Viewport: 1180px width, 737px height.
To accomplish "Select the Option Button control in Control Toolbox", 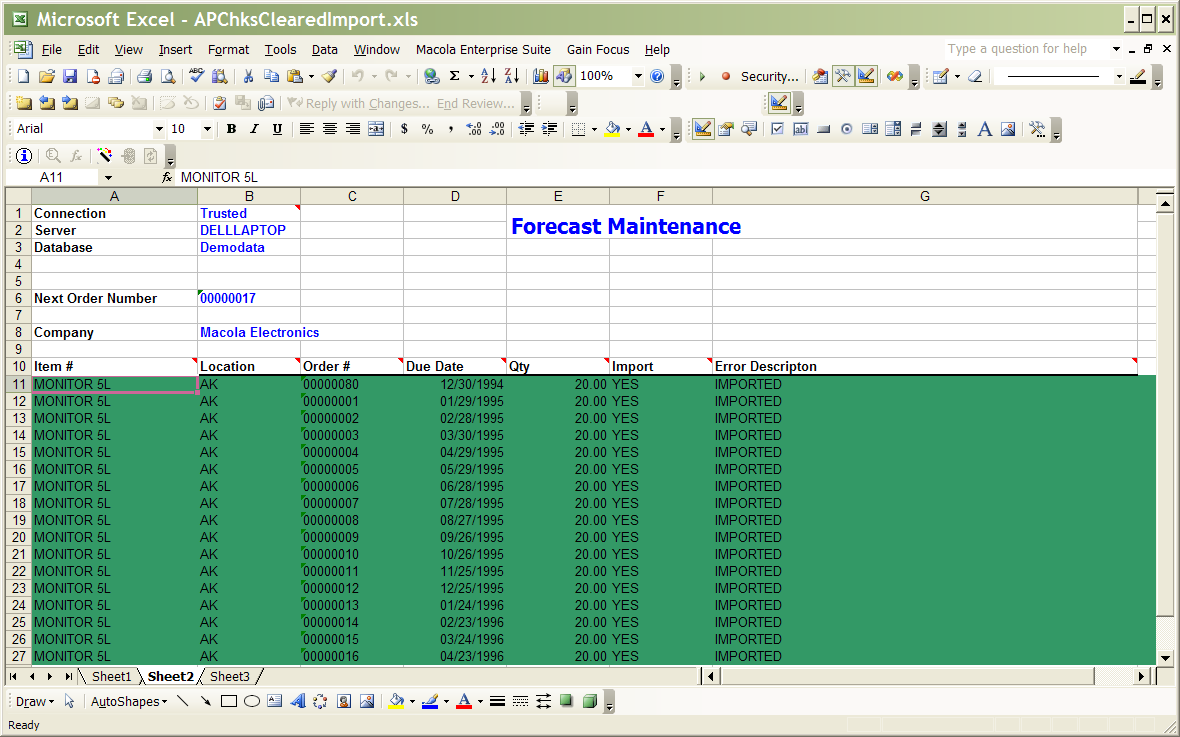I will click(x=847, y=129).
